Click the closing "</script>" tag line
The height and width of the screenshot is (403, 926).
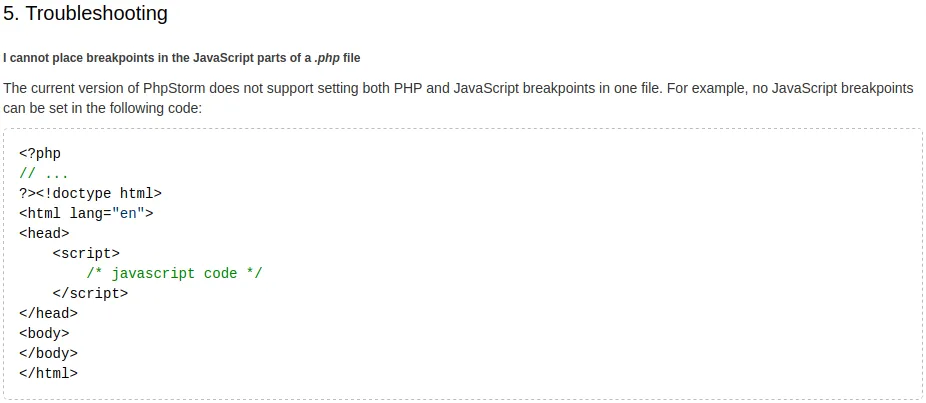[90, 294]
